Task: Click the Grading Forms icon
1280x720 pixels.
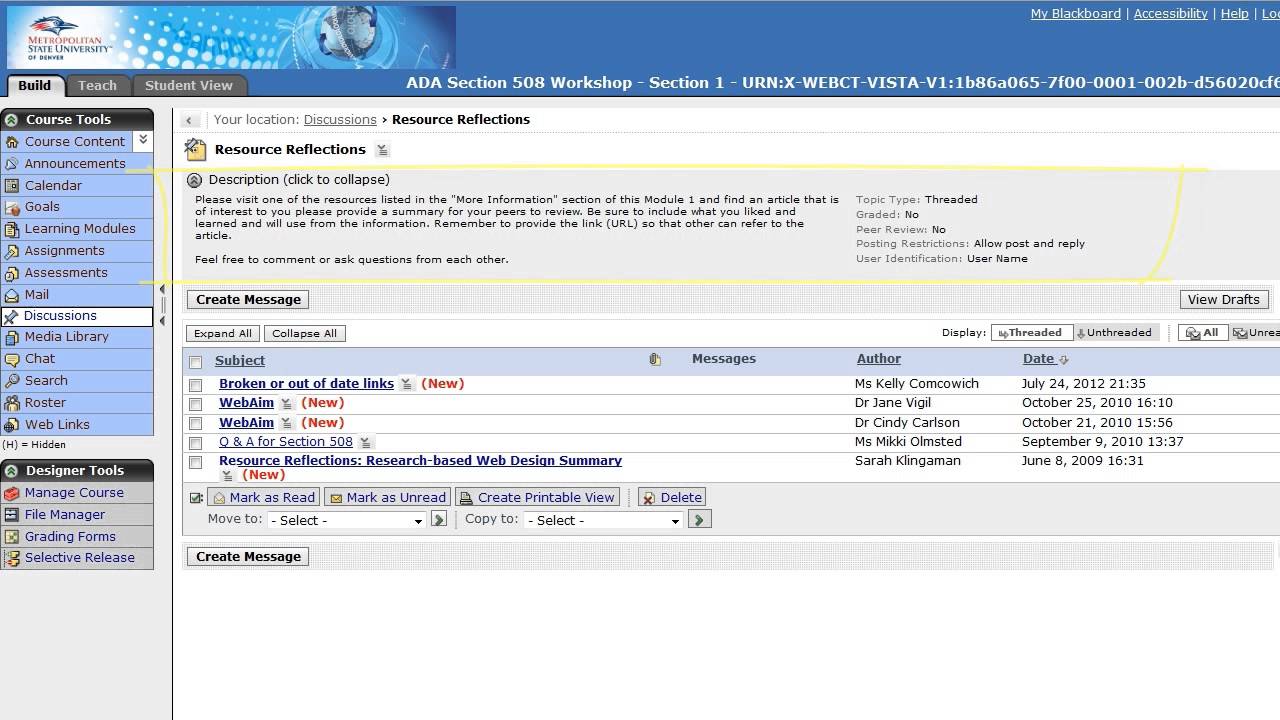Action: tap(12, 537)
